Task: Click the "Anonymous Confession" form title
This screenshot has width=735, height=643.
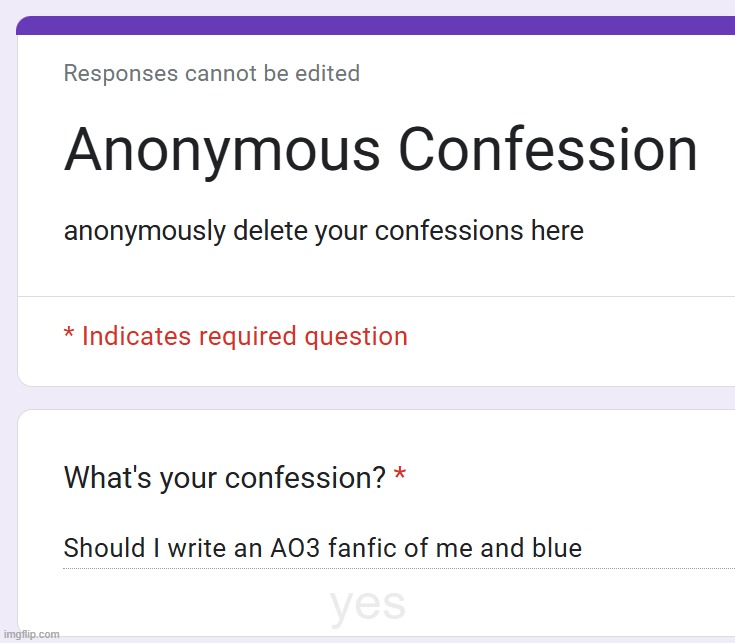Action: 380,151
